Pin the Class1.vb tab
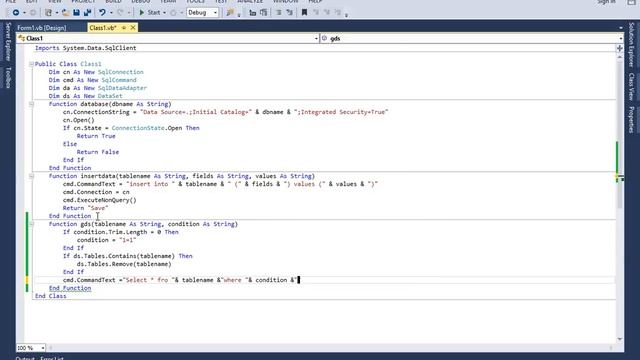The height and width of the screenshot is (360, 640). (124, 28)
